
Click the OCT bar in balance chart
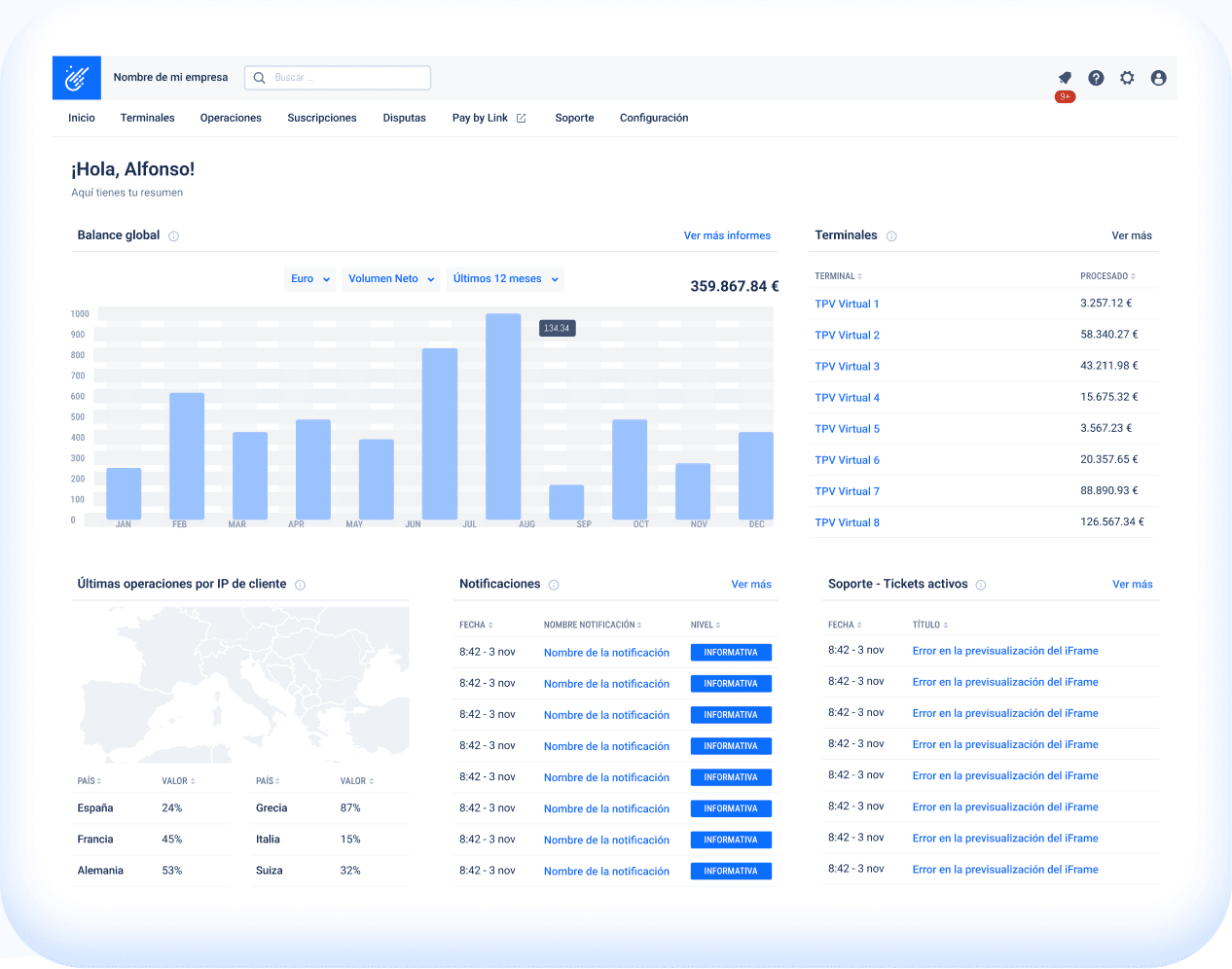click(630, 470)
